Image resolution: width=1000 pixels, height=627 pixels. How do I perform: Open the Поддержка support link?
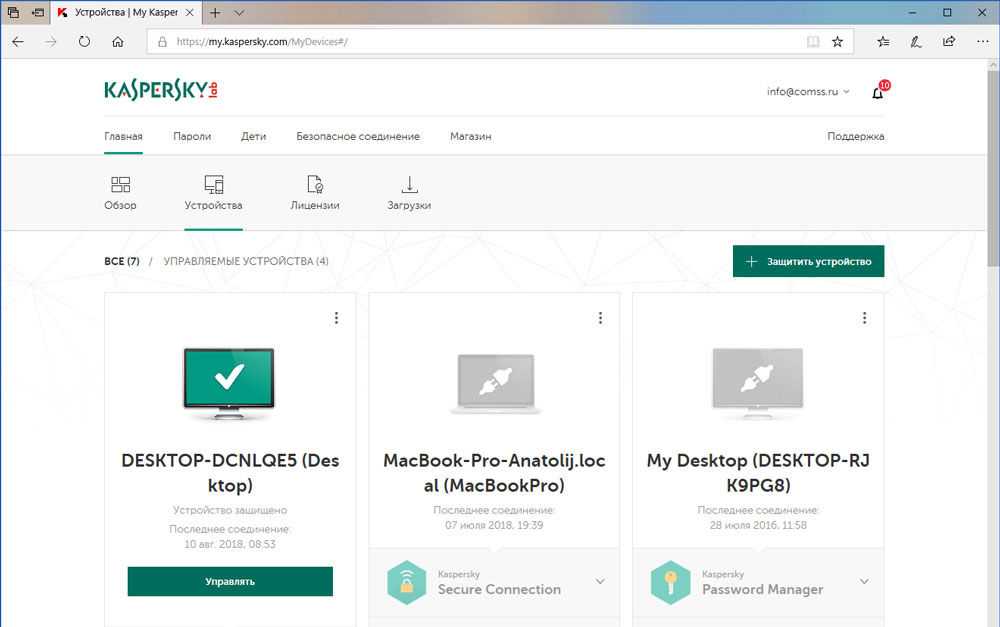click(x=855, y=136)
